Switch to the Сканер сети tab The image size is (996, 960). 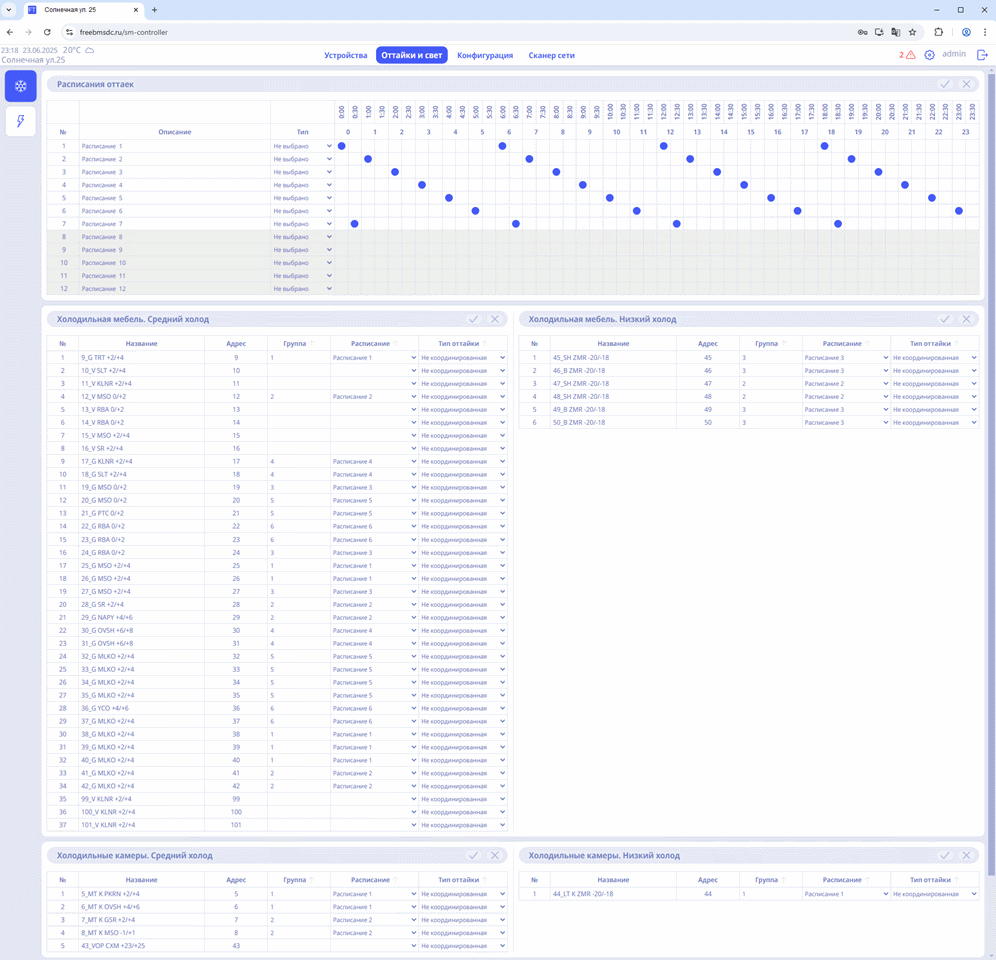coord(551,55)
